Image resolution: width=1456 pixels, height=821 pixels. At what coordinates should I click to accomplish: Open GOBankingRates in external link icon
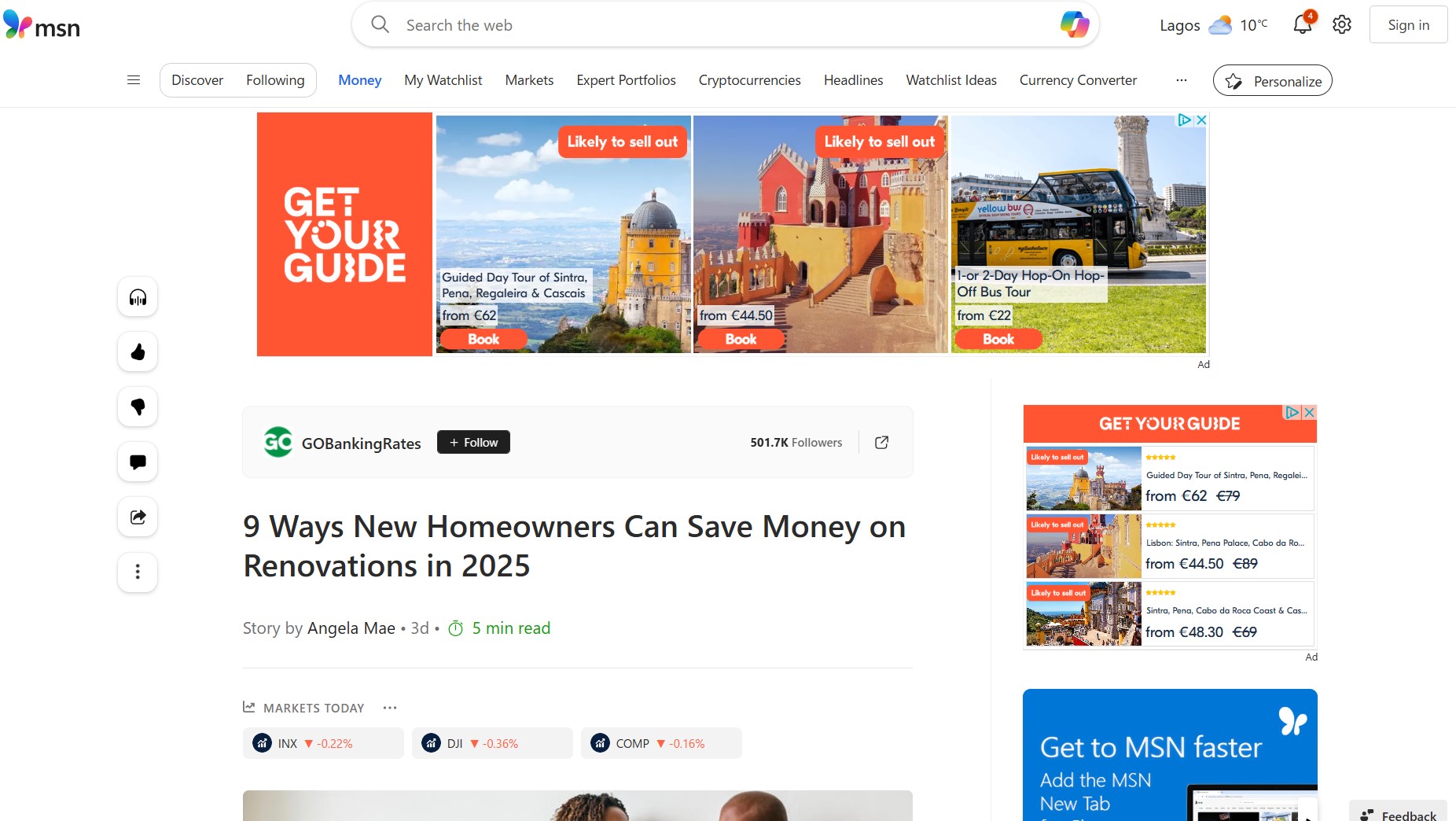[881, 443]
